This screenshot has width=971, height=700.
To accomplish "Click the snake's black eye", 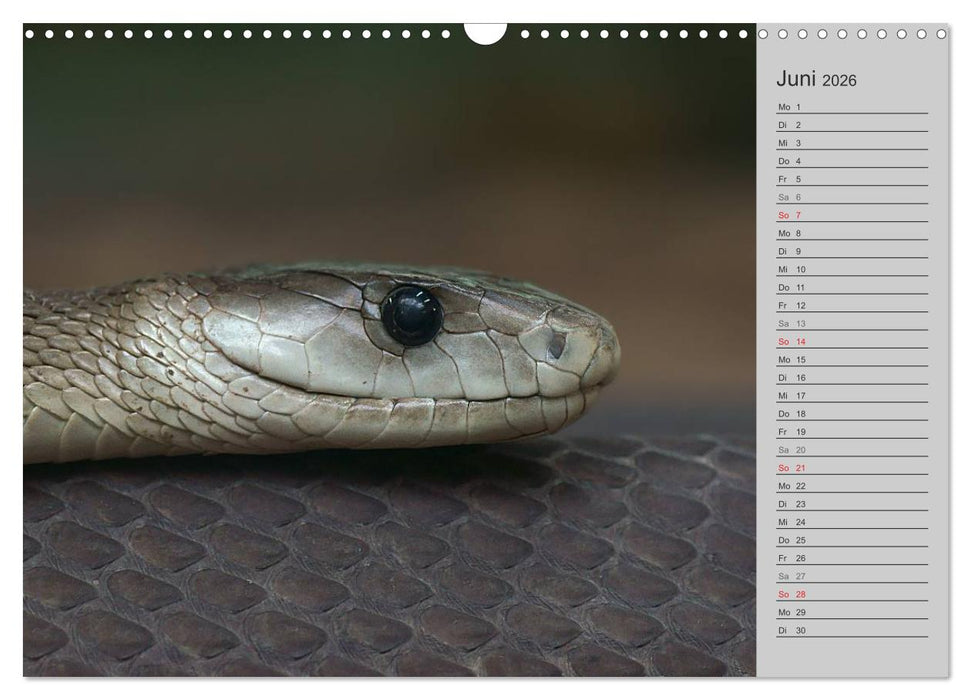I will tap(411, 316).
